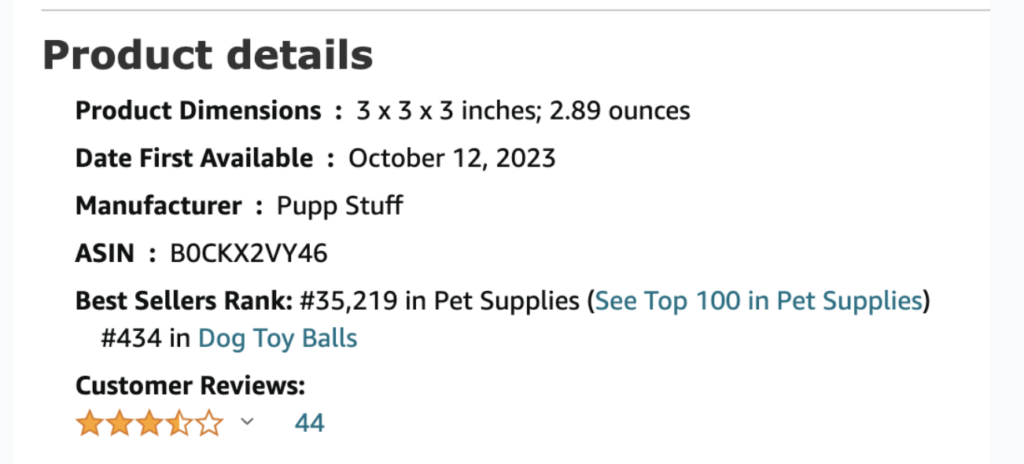This screenshot has height=464, width=1024.
Task: Click the third filled review star
Action: click(x=150, y=424)
